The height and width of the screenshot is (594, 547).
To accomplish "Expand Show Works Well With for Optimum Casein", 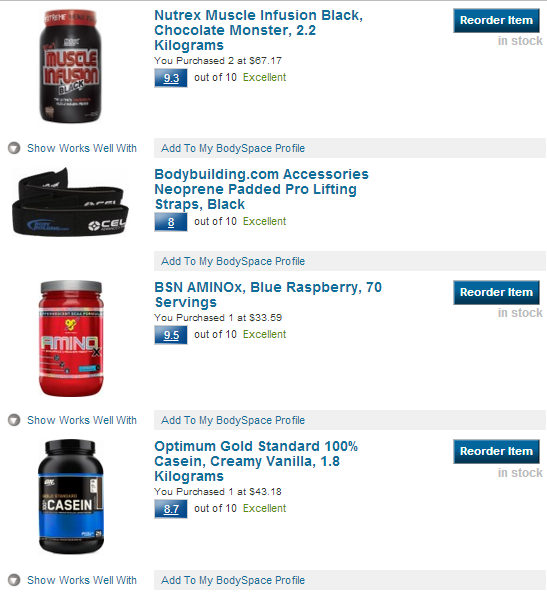I will (82, 580).
